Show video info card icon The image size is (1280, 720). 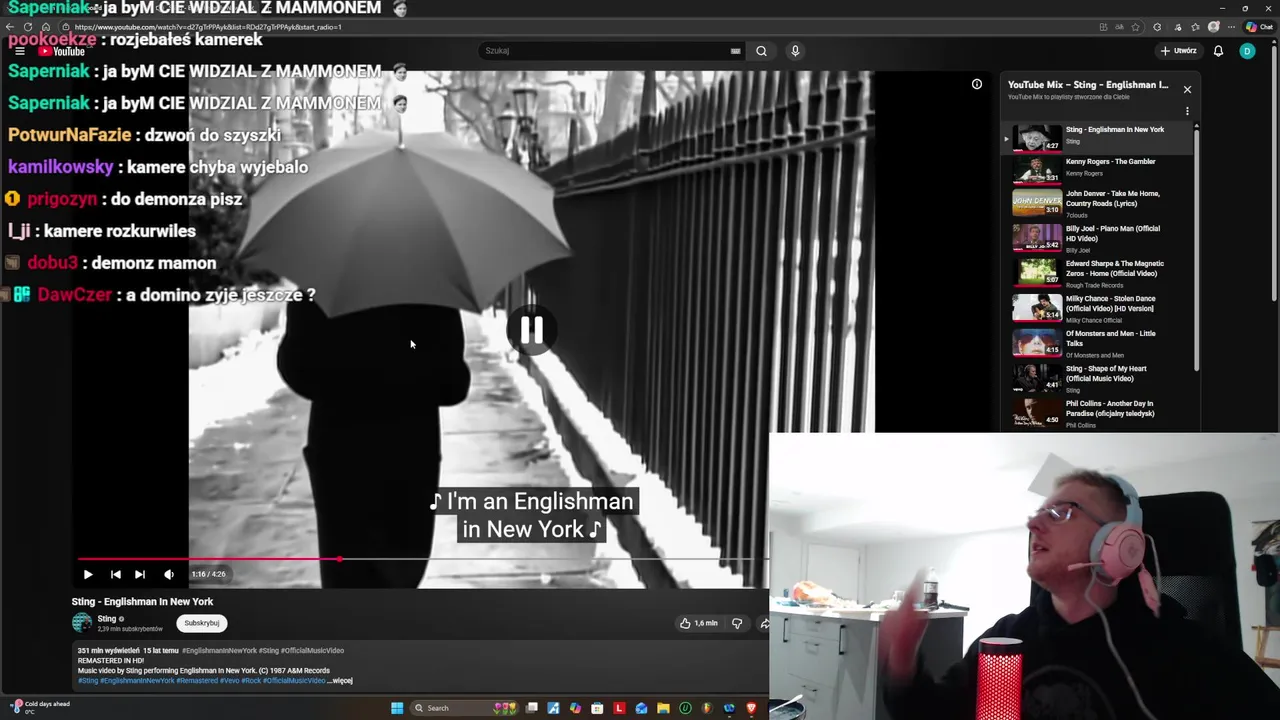point(977,84)
